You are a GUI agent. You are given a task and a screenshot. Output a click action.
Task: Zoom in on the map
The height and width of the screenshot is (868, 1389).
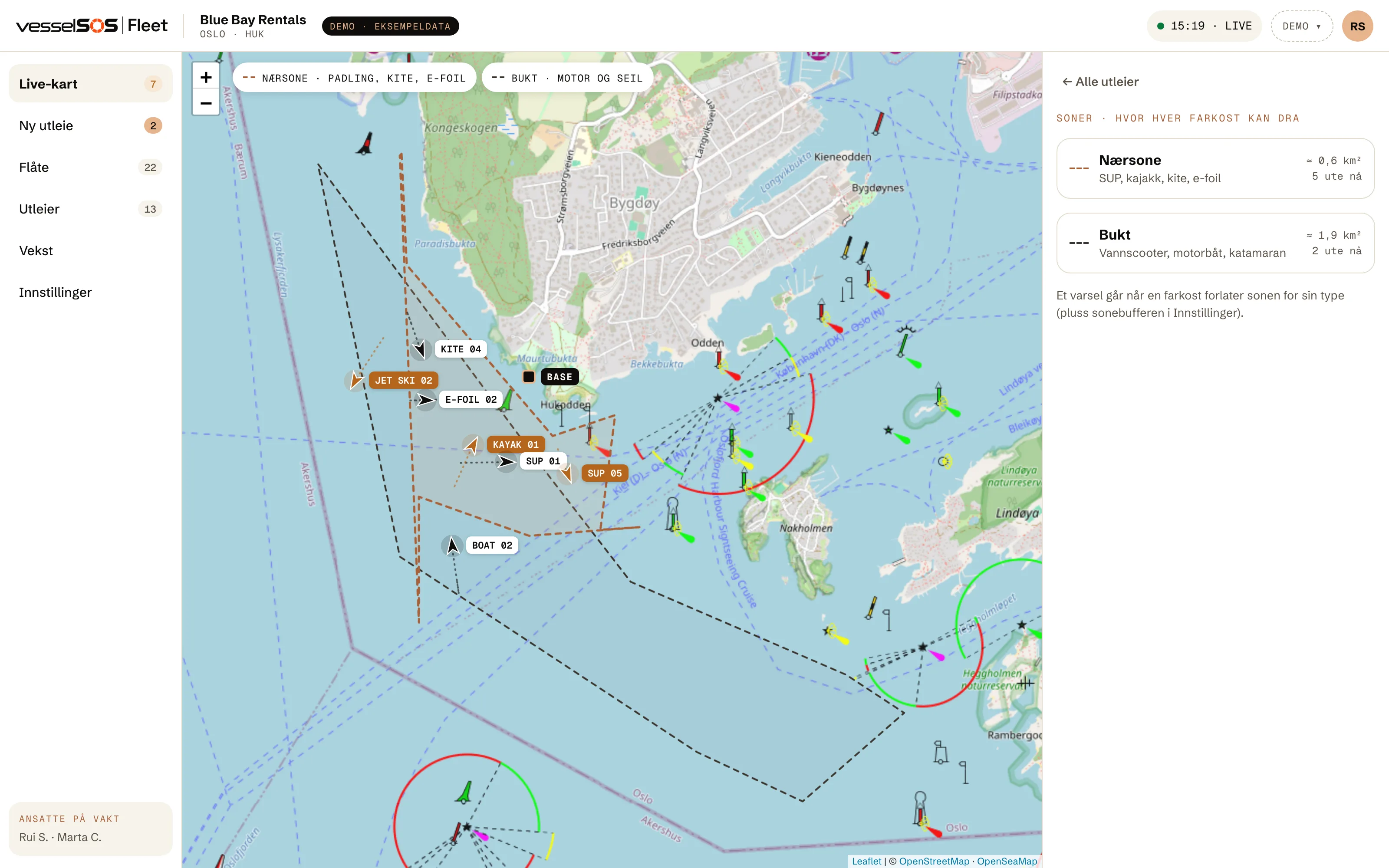pos(205,77)
